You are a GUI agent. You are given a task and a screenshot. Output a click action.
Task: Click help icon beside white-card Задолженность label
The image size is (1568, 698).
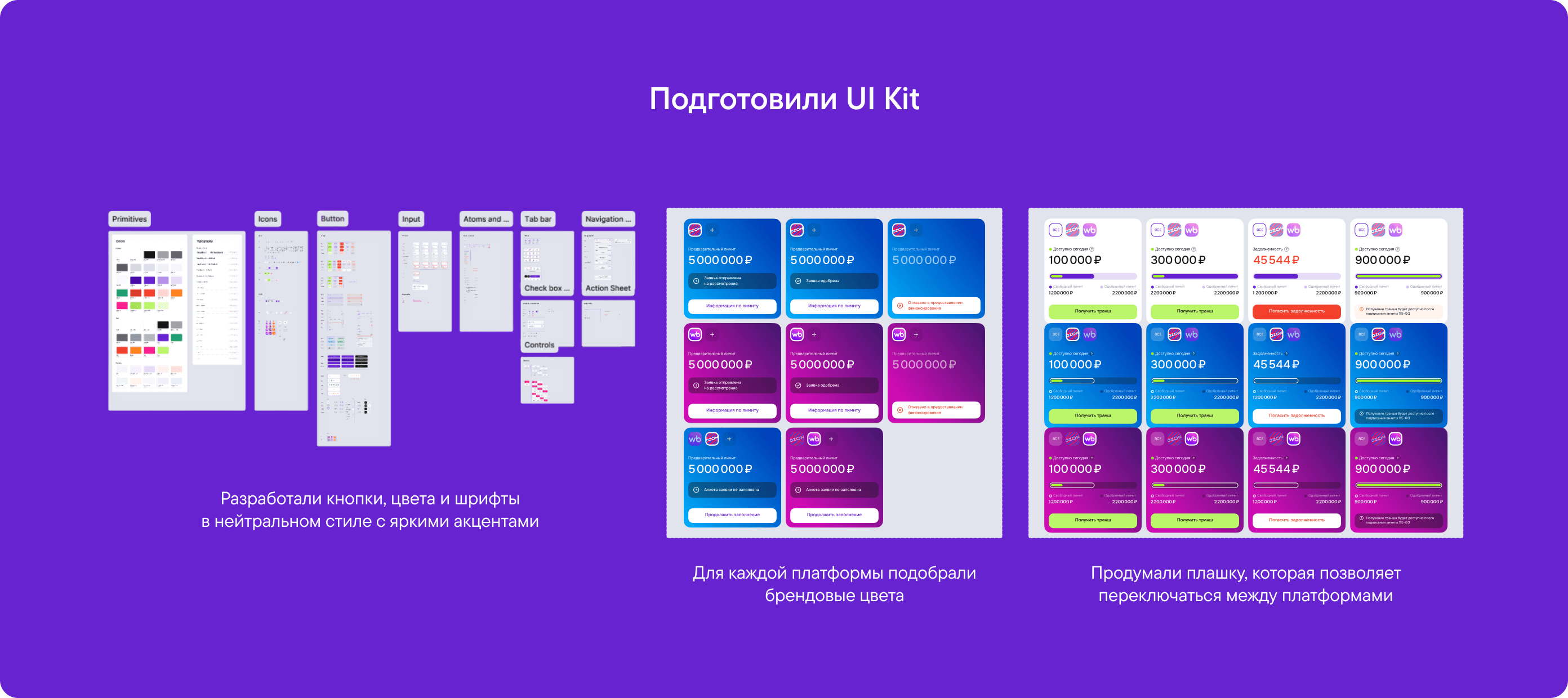(1286, 249)
